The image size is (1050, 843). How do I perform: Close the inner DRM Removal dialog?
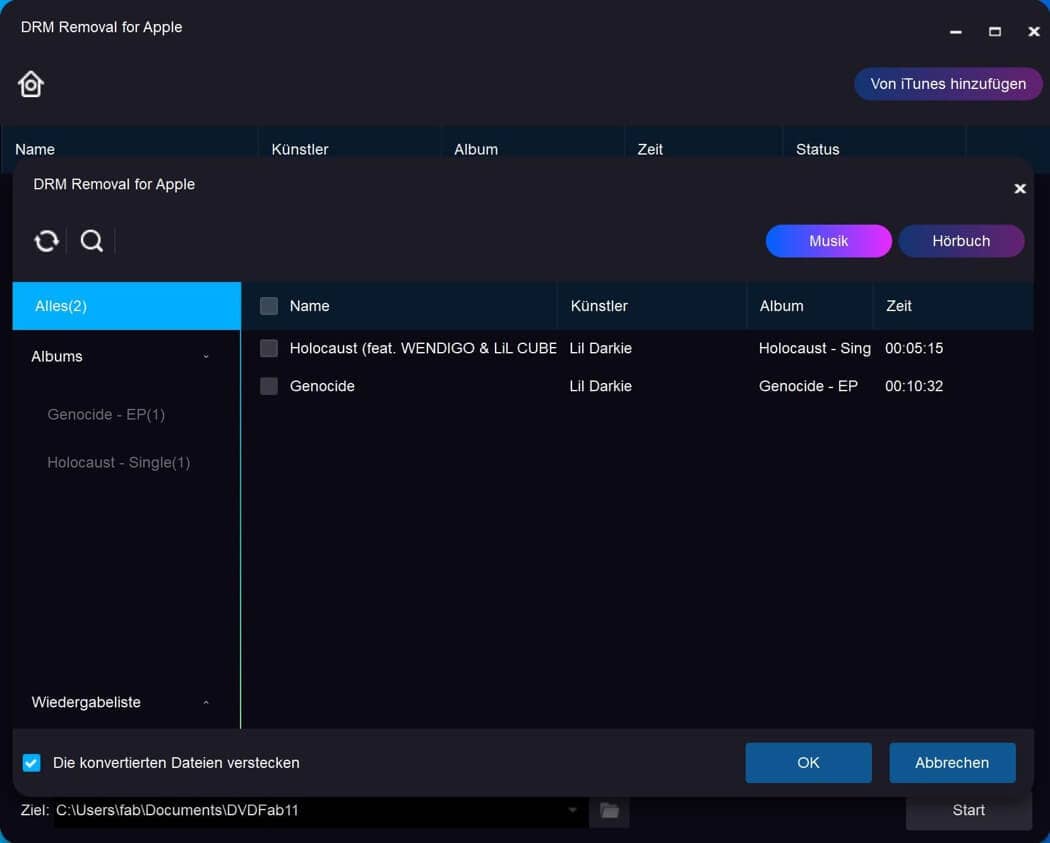[1020, 189]
